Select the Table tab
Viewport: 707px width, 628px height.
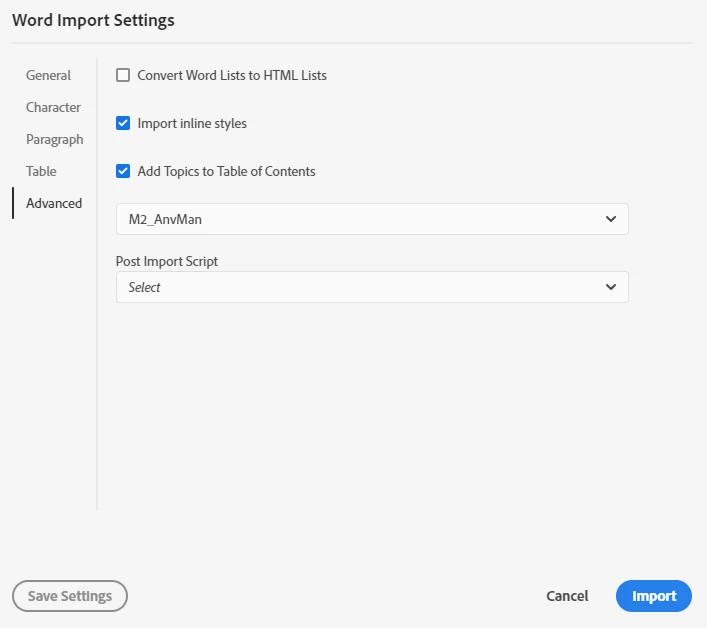click(x=41, y=171)
